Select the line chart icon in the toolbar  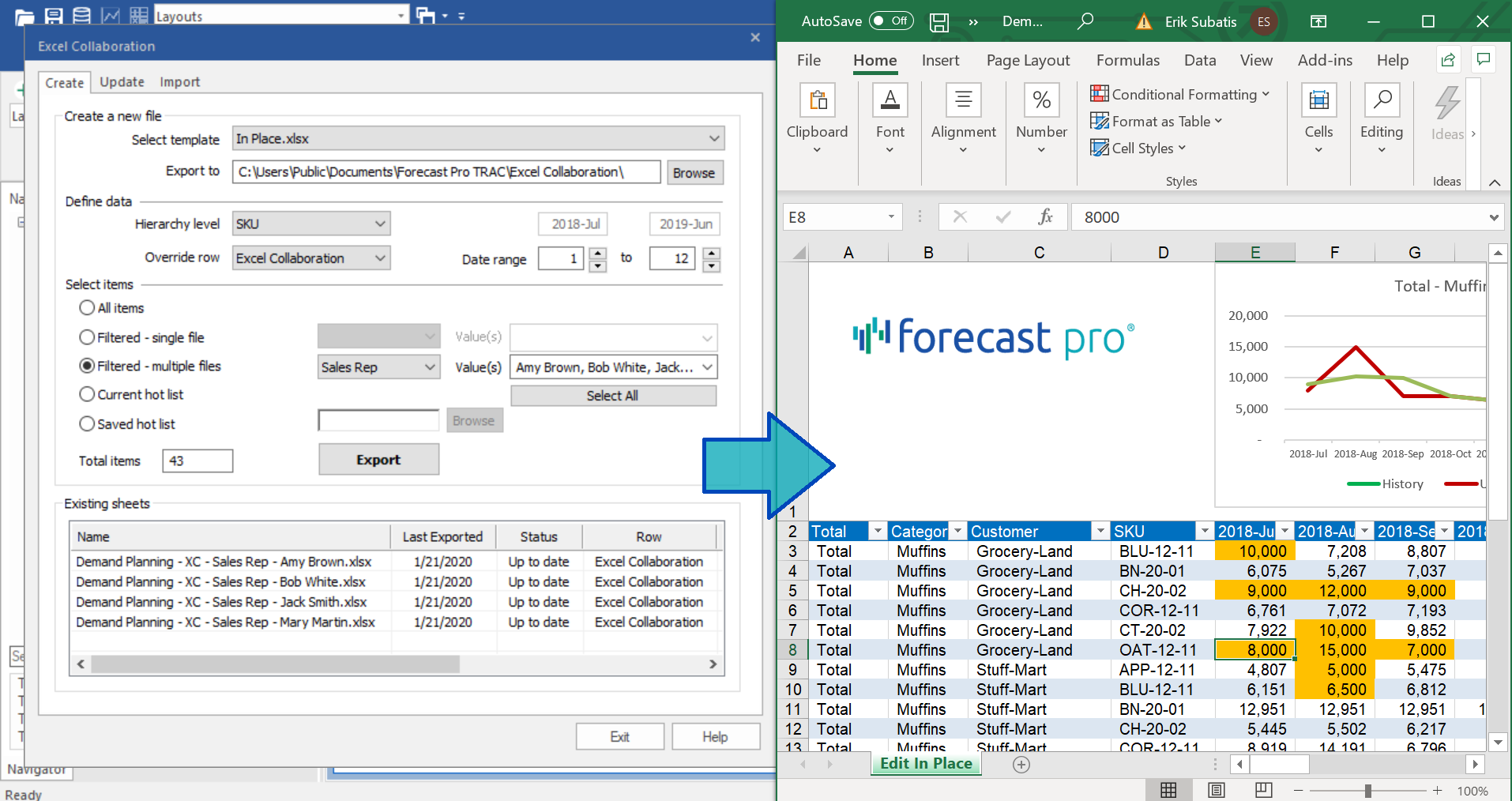(110, 14)
